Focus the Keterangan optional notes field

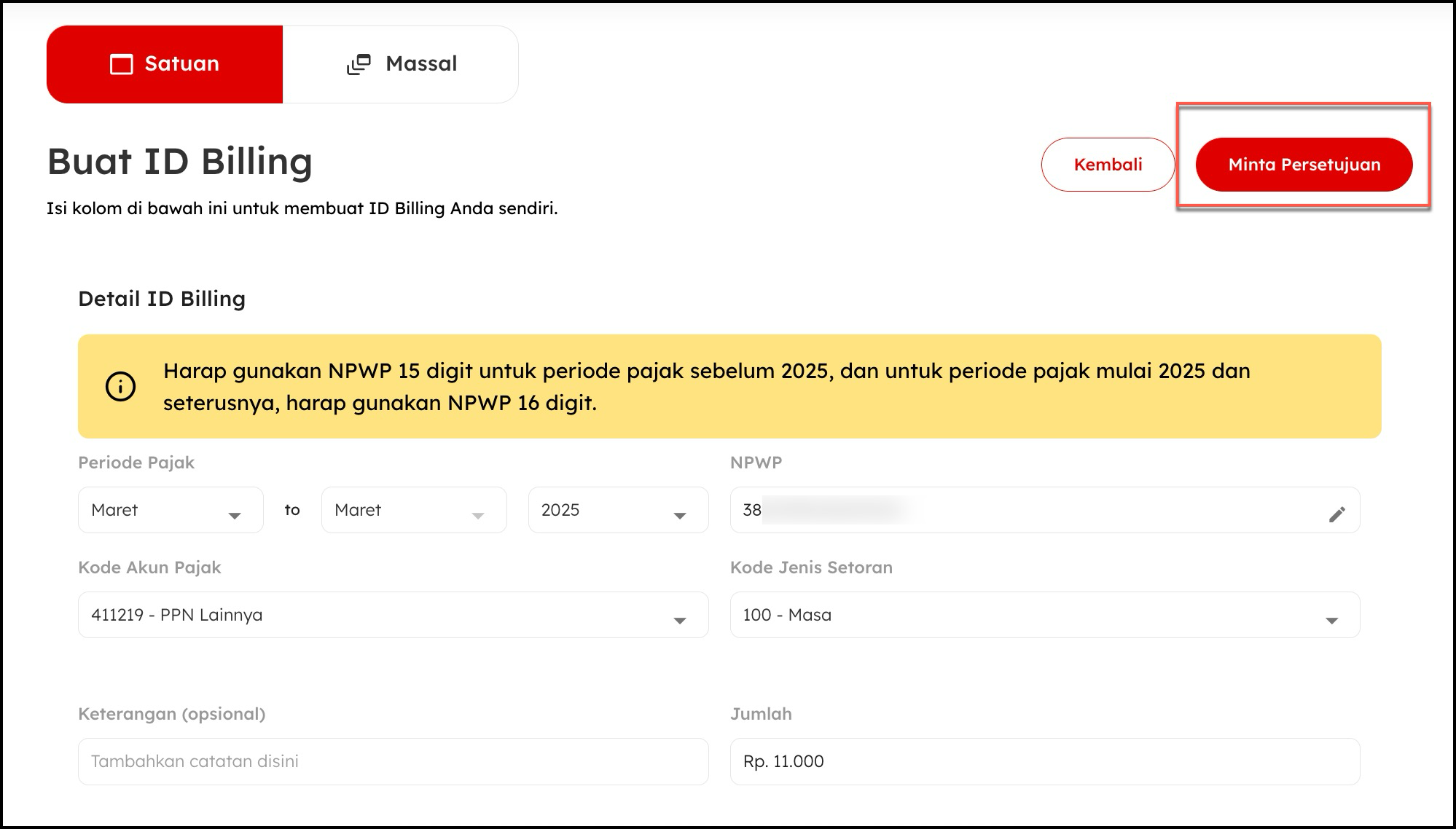[392, 761]
